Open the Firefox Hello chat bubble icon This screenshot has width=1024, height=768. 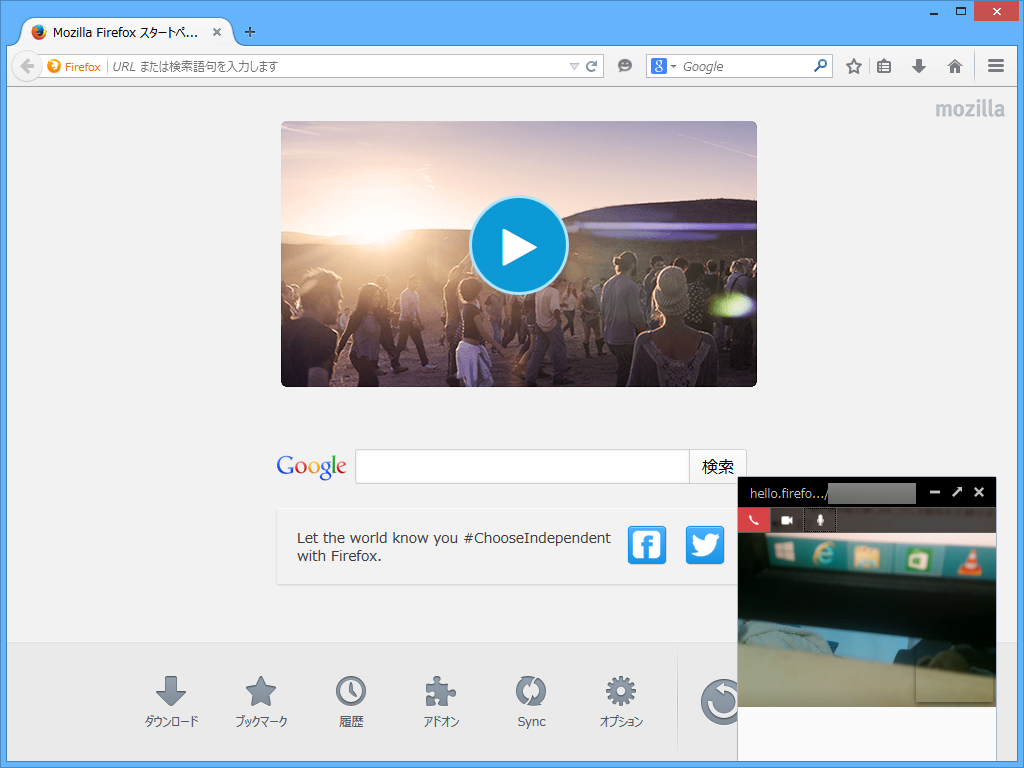click(x=625, y=65)
